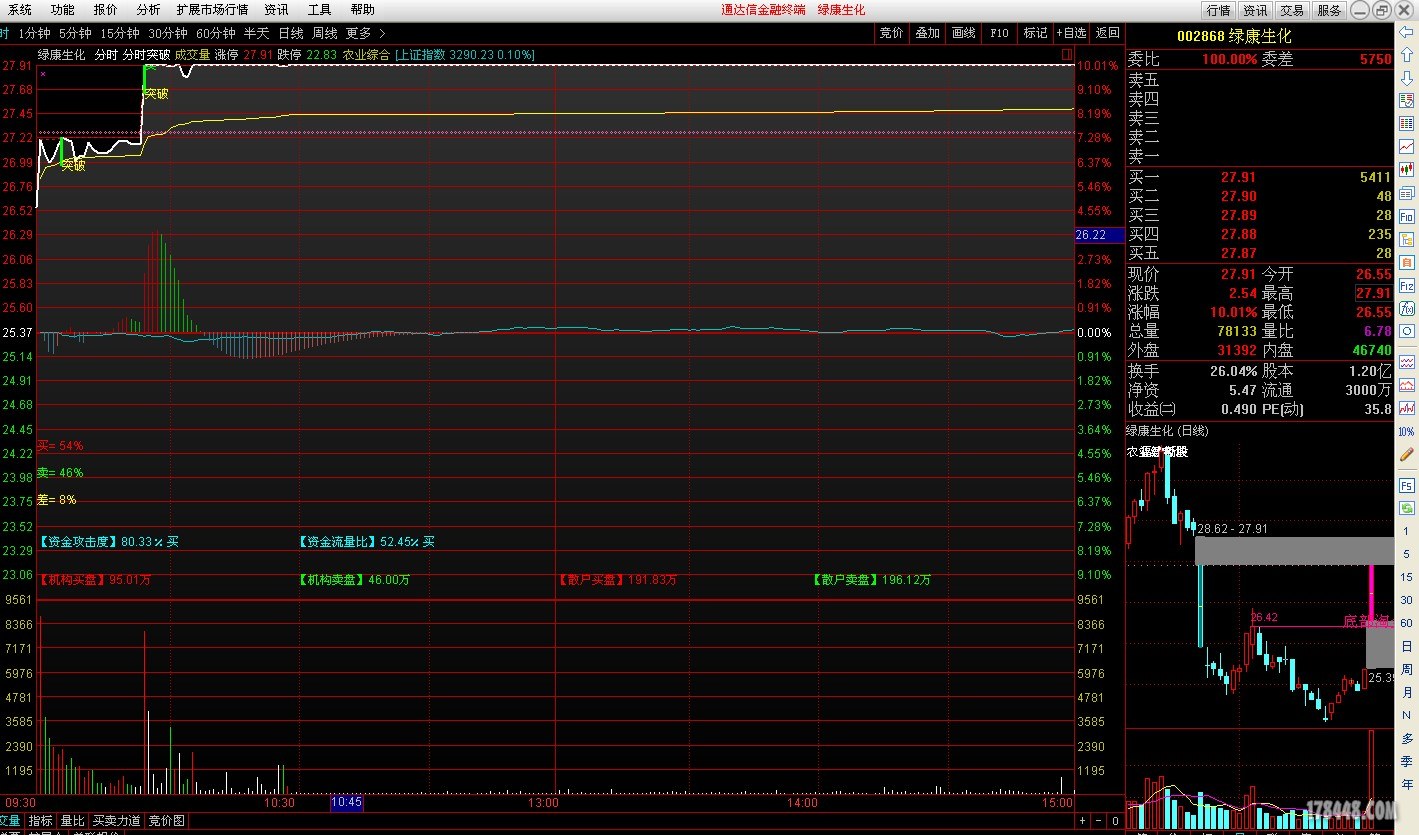Screen dimensions: 1419x835
Task: Switch to the 日线 period tab
Action: pos(290,33)
